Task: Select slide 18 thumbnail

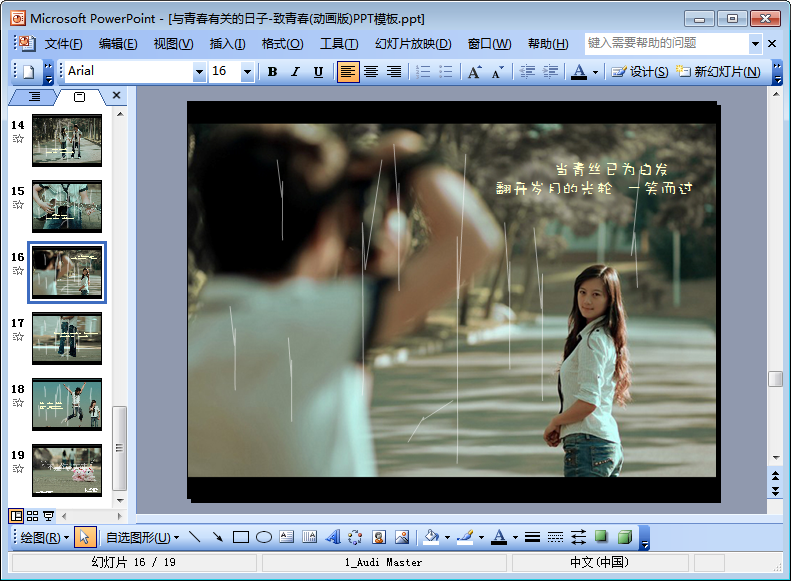Action: pos(67,404)
